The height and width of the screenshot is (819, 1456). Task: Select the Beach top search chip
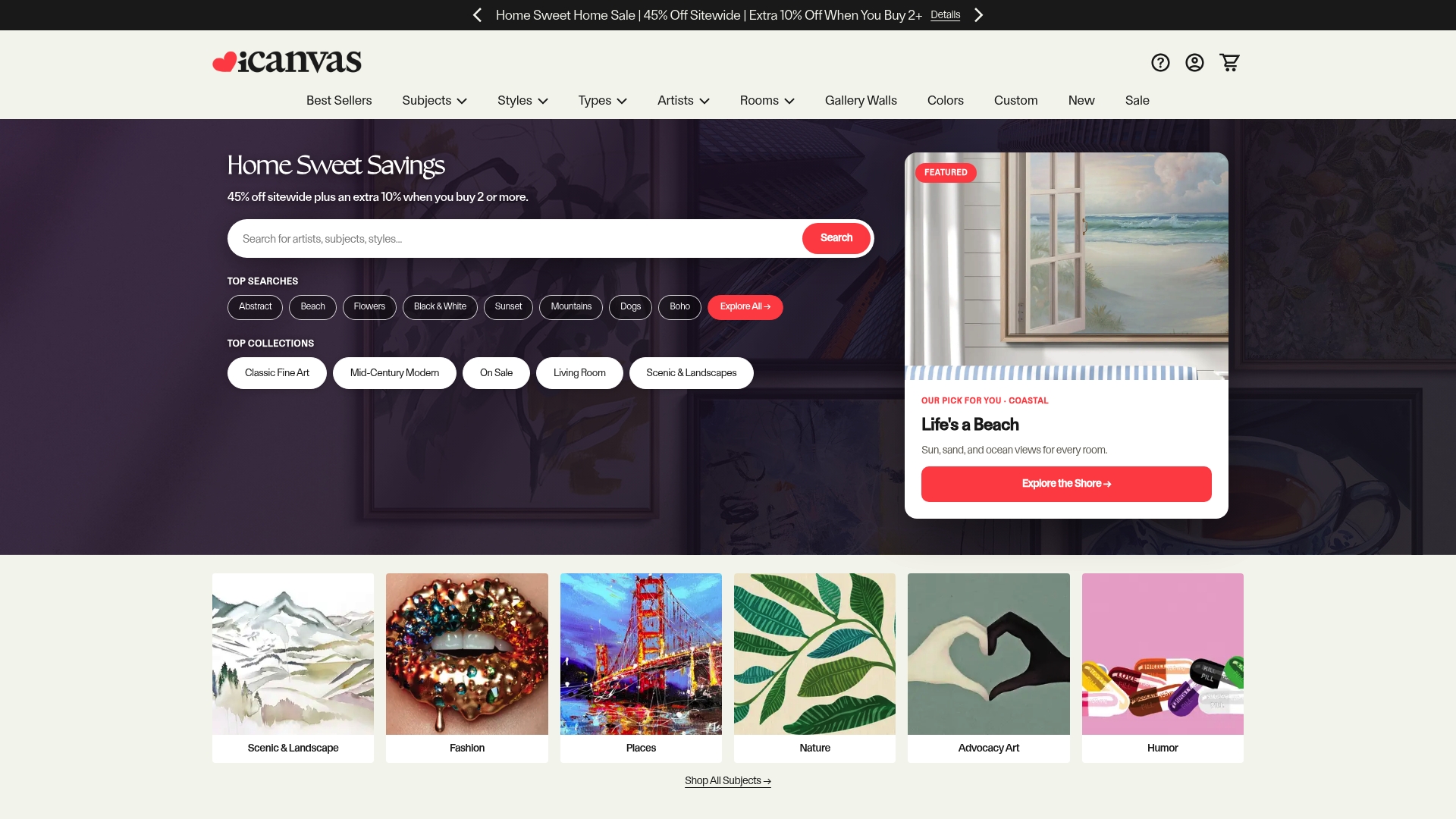point(312,307)
